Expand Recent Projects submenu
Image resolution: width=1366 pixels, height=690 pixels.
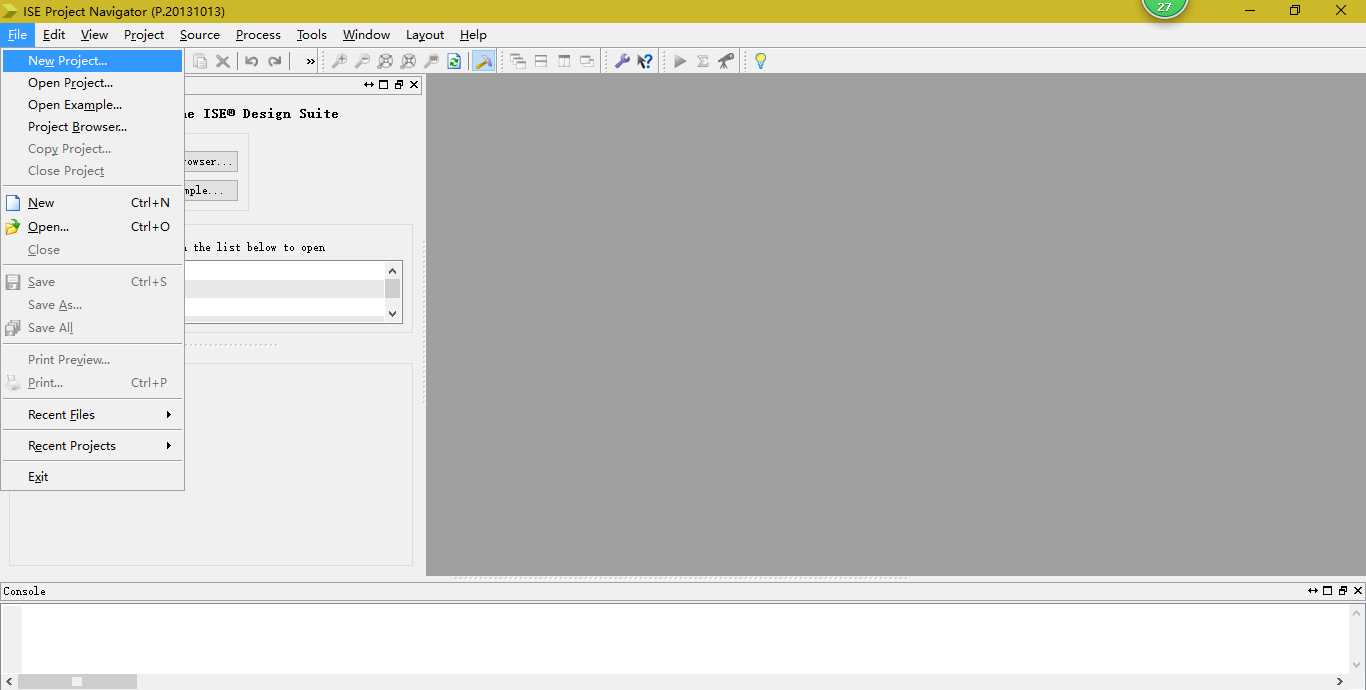pos(92,446)
